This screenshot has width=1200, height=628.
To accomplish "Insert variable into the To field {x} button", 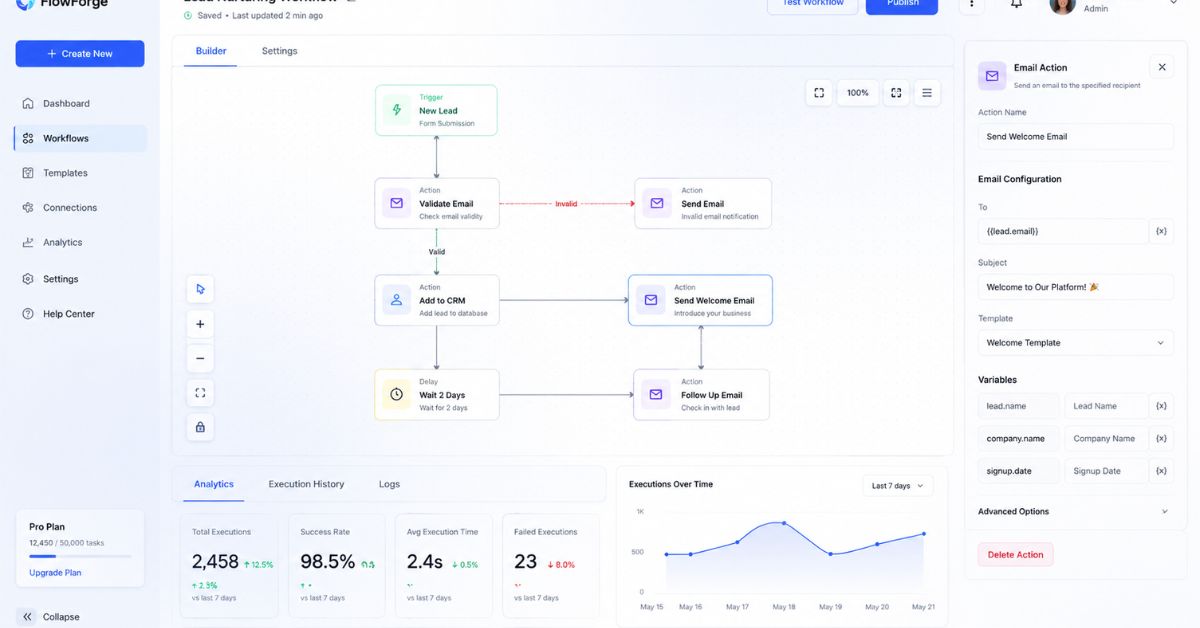I will click(1161, 231).
